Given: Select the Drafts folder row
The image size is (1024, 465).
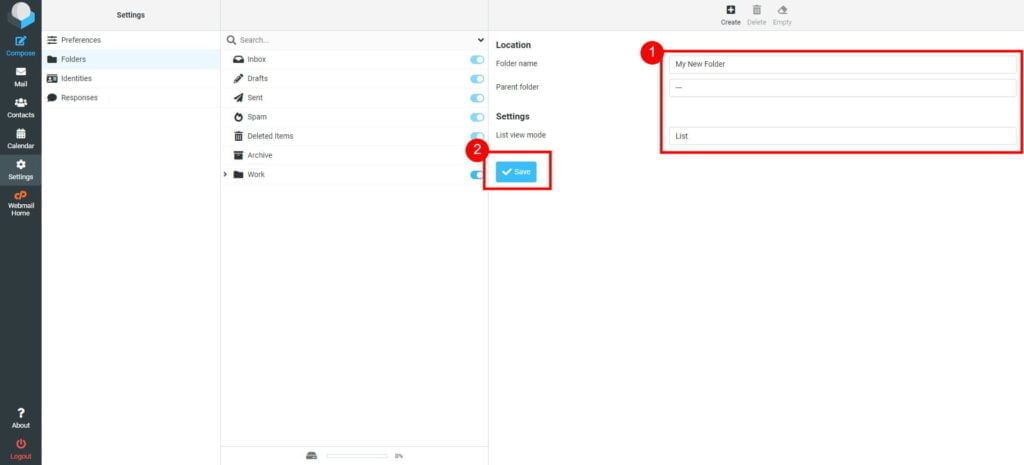Looking at the screenshot, I should (355, 78).
